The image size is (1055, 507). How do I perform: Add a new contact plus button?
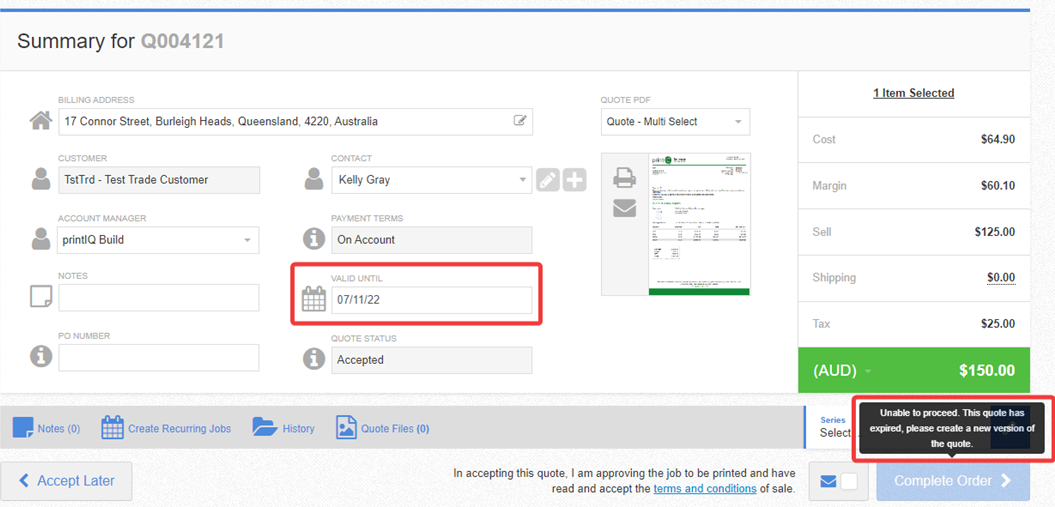coord(574,180)
